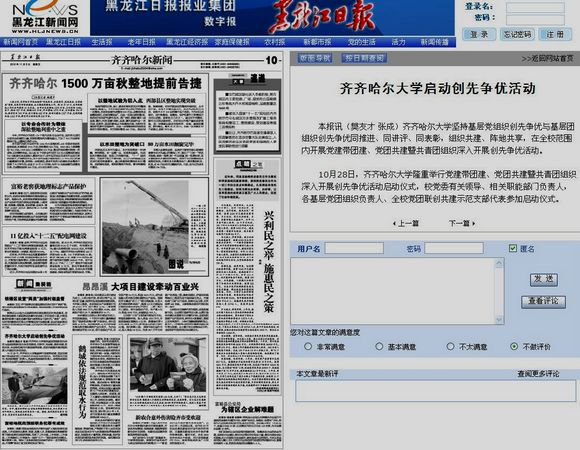Screen dimensions: 580x450
Task: Click comment box scroll up arrow
Action: 499,263
